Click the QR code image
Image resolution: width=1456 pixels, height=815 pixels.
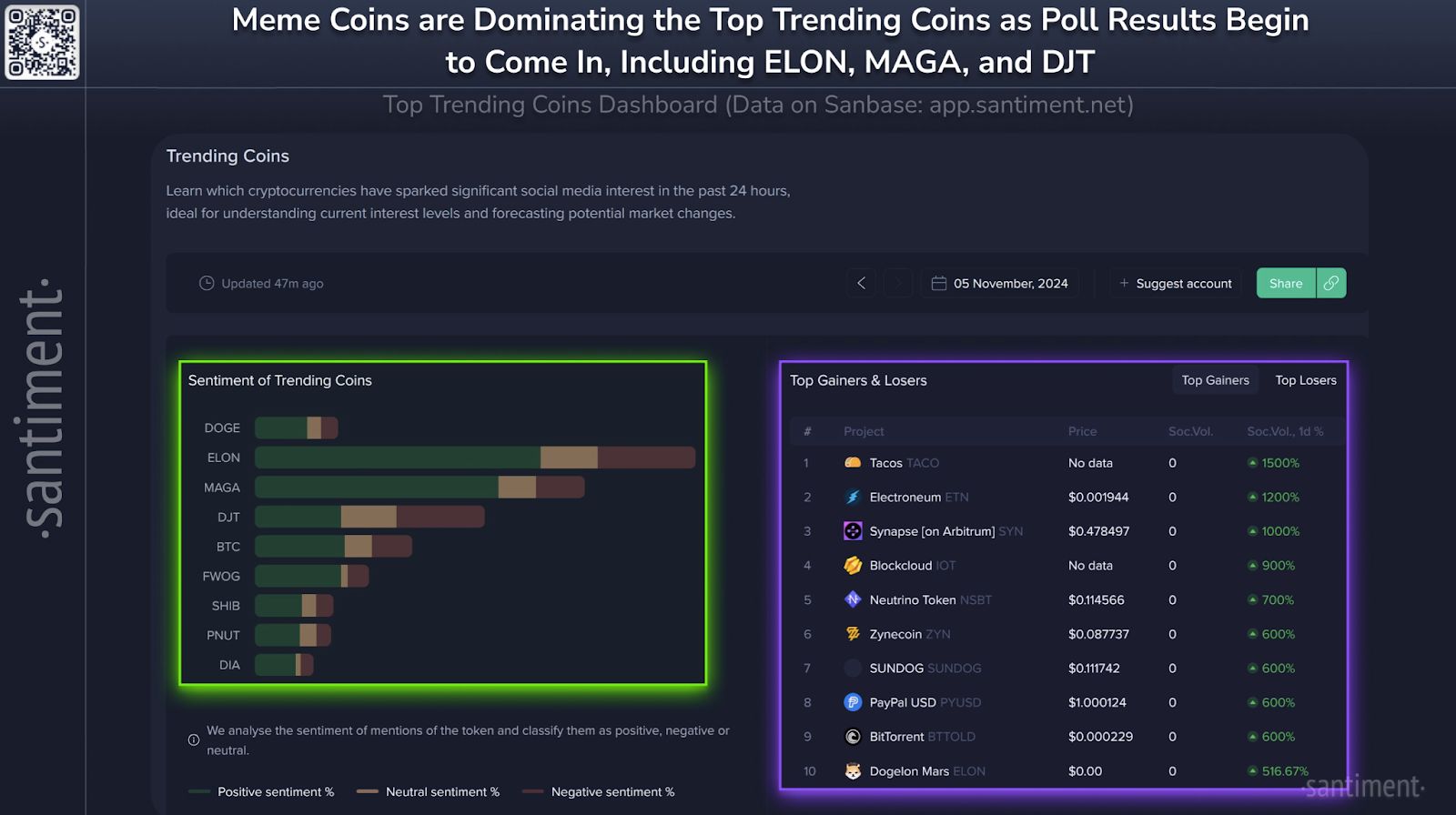(43, 43)
